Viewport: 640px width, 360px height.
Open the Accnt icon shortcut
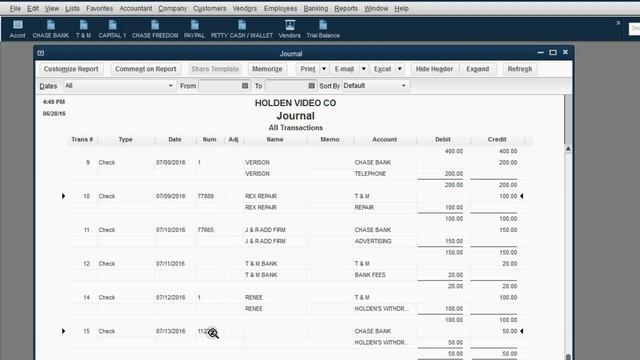18,29
